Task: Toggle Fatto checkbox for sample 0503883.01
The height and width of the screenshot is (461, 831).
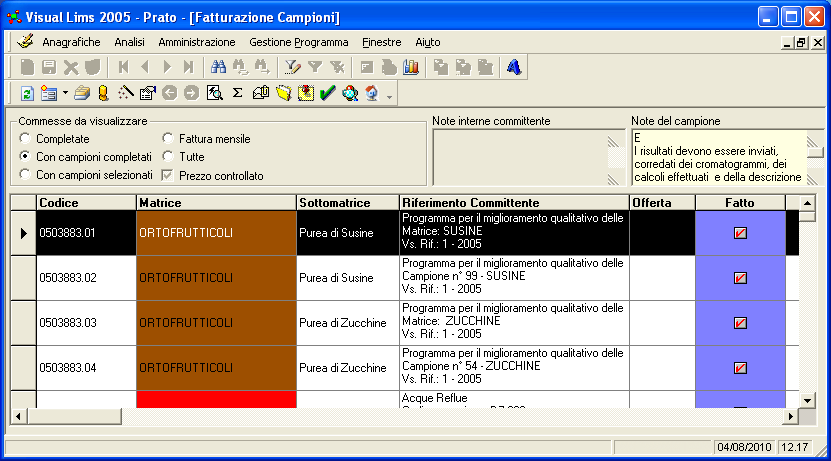Action: (740, 233)
